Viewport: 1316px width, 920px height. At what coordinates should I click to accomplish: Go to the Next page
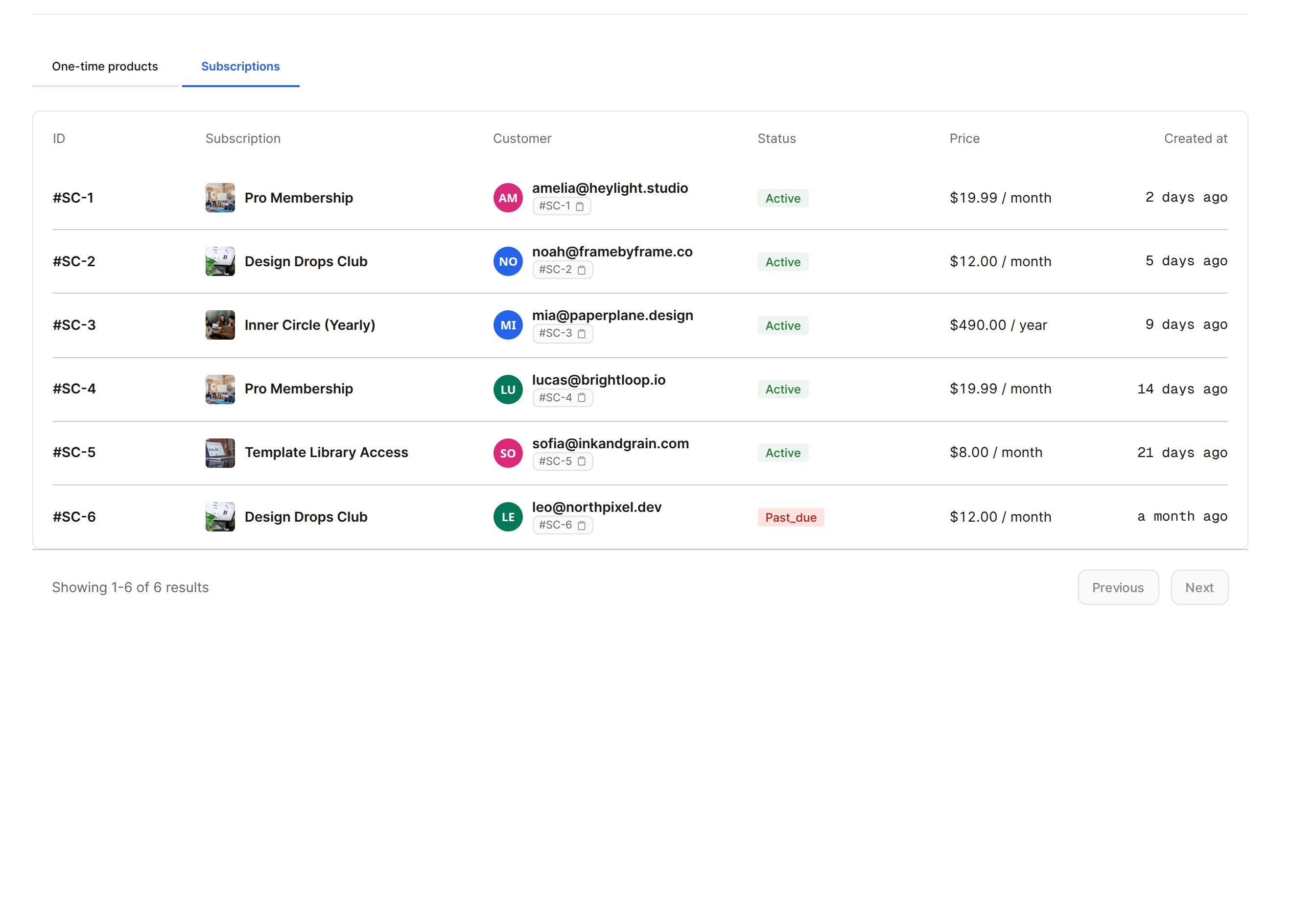click(x=1199, y=587)
